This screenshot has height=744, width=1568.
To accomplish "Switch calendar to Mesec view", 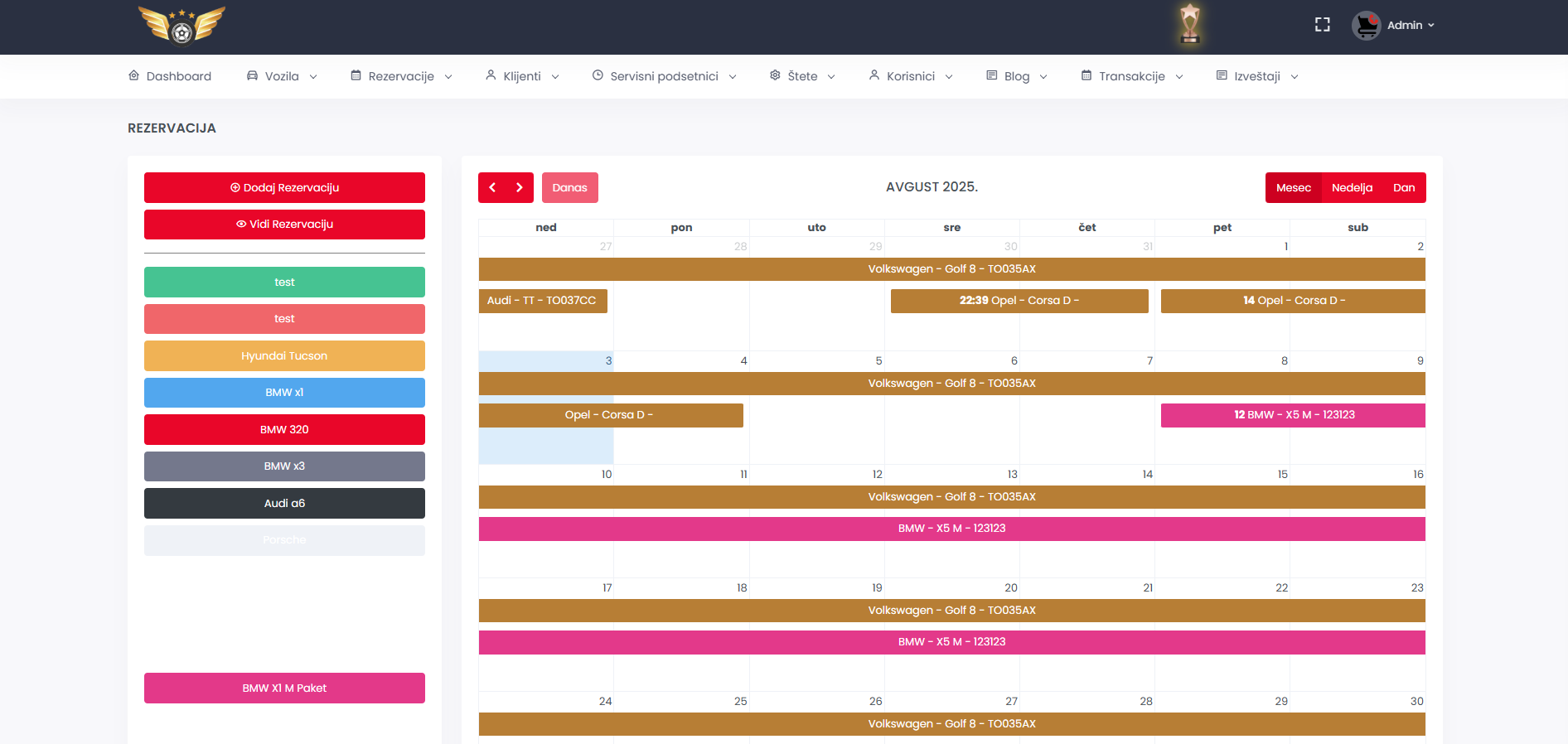I will (x=1293, y=188).
